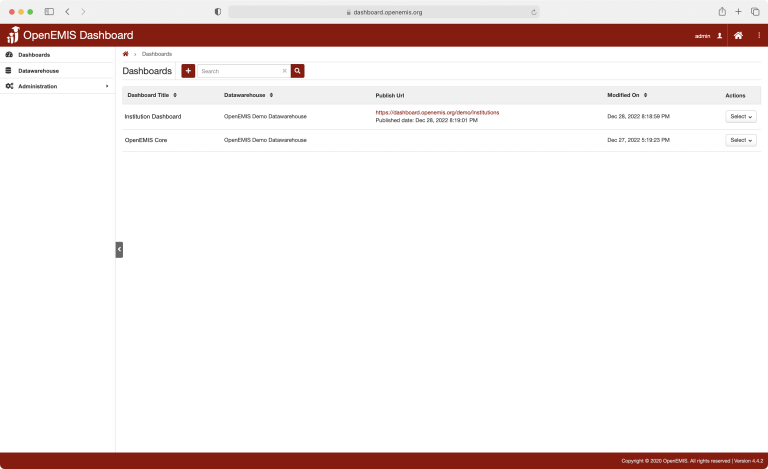Image resolution: width=768 pixels, height=469 pixels.
Task: Click the add new dashboard plus button
Action: tap(188, 71)
